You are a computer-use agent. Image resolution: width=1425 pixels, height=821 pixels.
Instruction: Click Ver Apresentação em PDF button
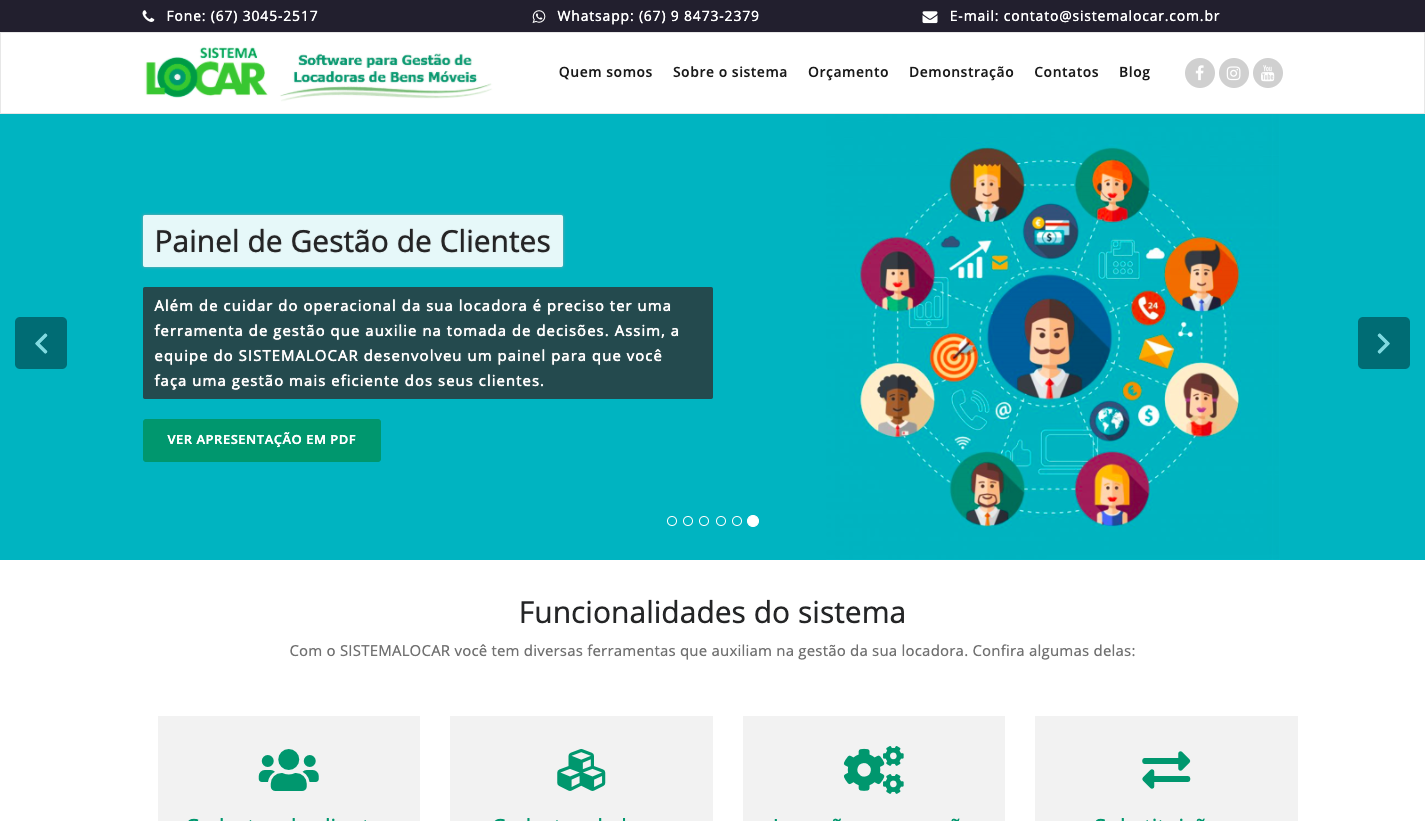(262, 440)
